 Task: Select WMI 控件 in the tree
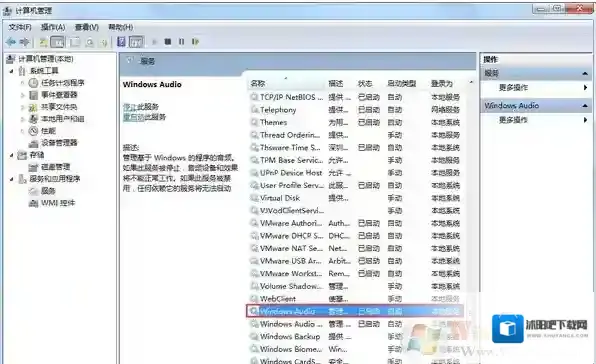58,203
